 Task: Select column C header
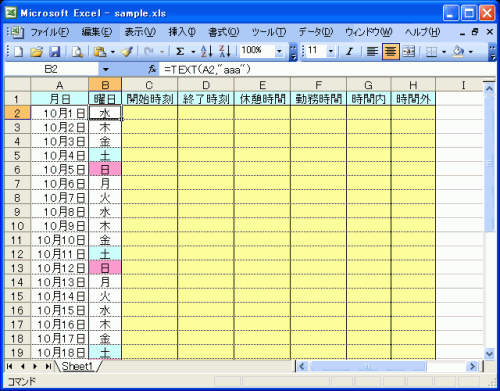pos(150,85)
